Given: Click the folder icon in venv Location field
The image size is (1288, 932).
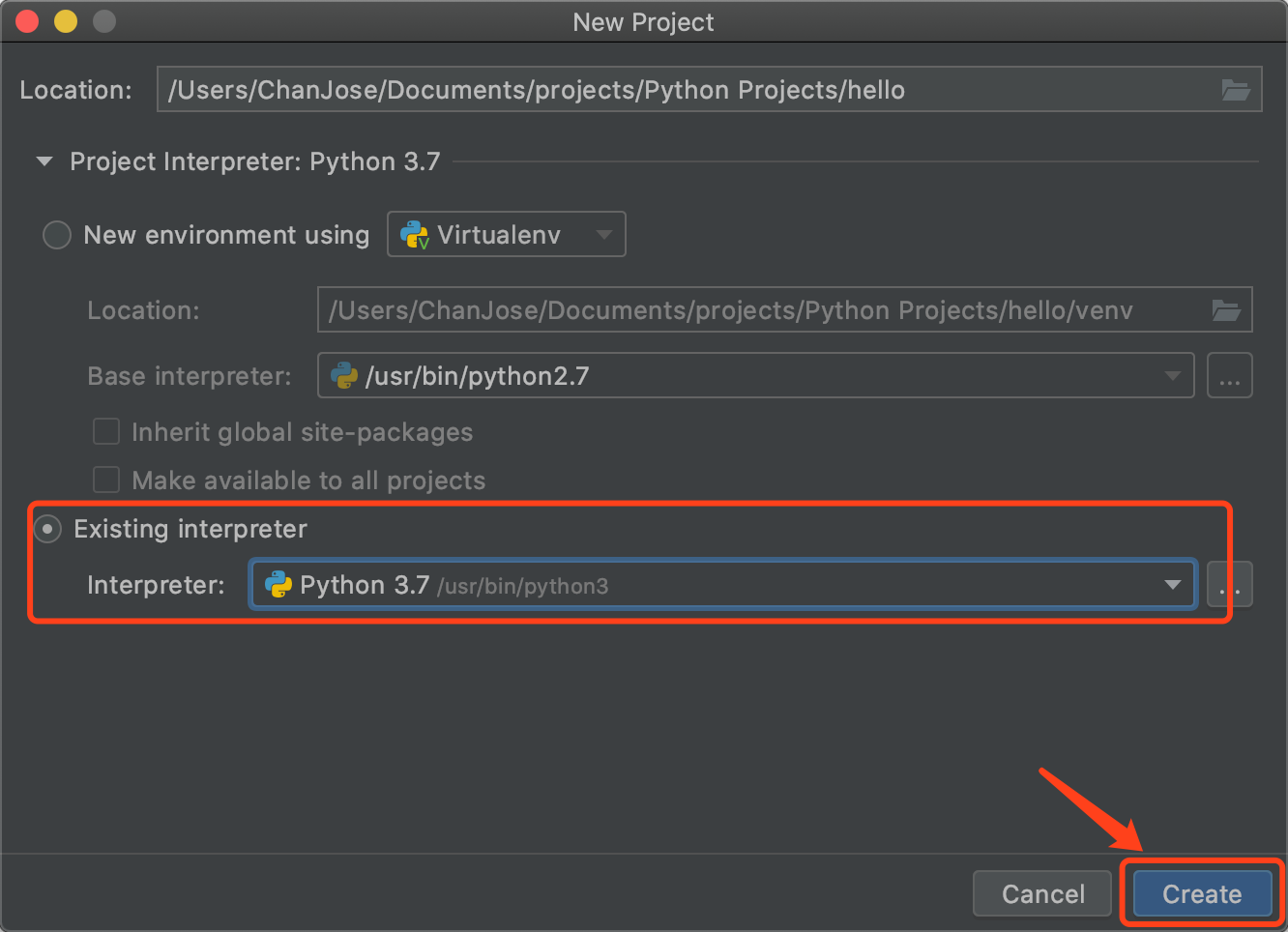Looking at the screenshot, I should 1226,310.
